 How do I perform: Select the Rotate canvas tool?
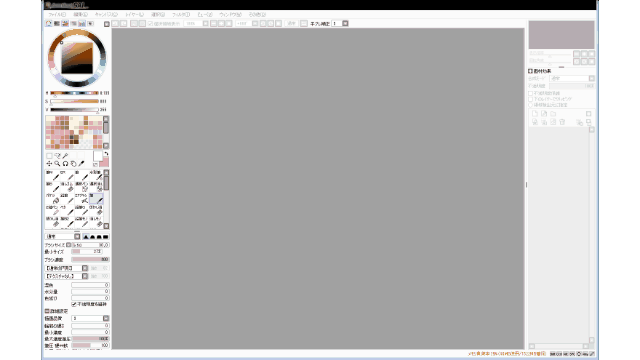[x=65, y=164]
